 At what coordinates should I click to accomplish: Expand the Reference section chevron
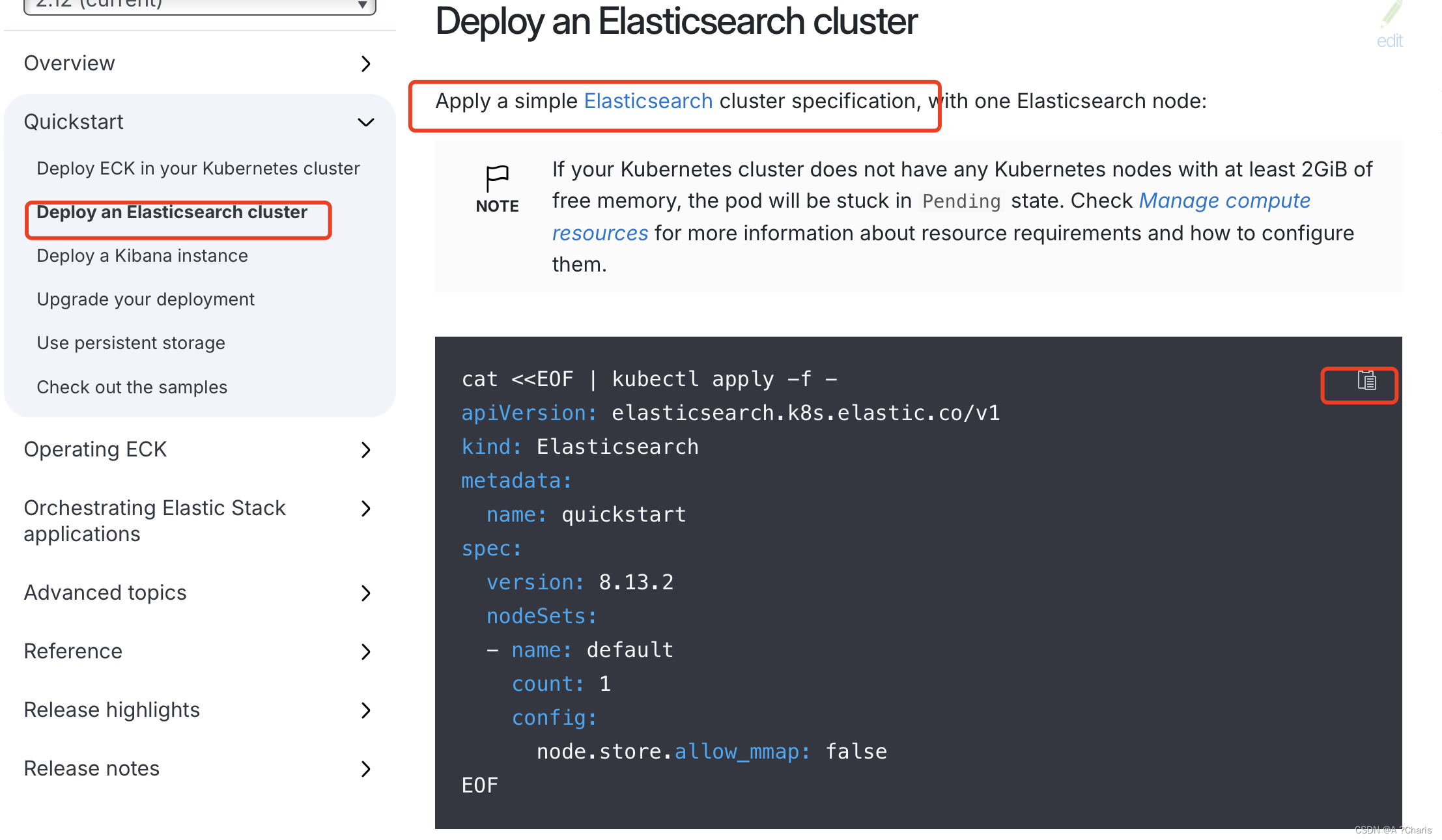tap(366, 652)
